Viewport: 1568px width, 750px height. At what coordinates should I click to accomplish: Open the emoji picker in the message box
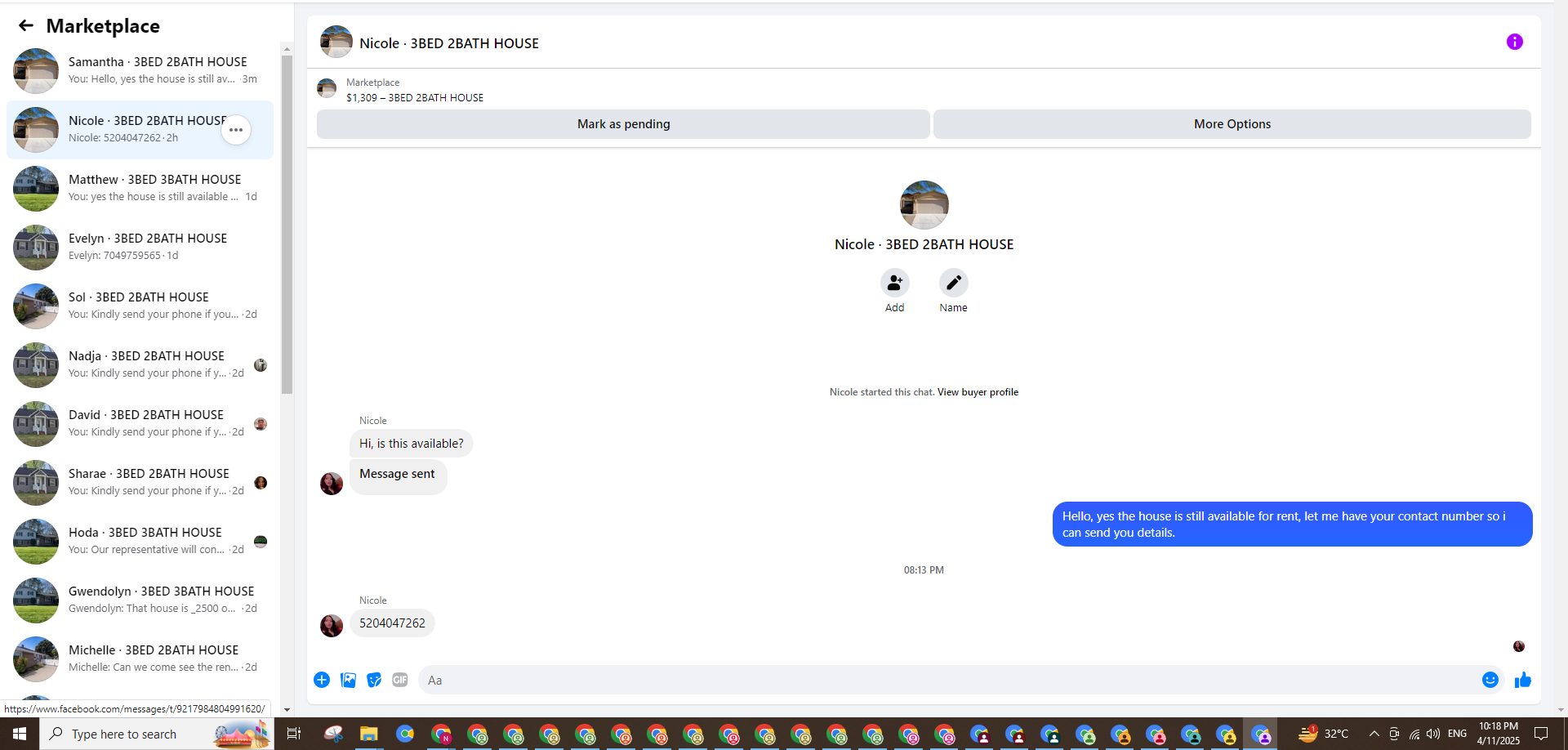[1490, 680]
